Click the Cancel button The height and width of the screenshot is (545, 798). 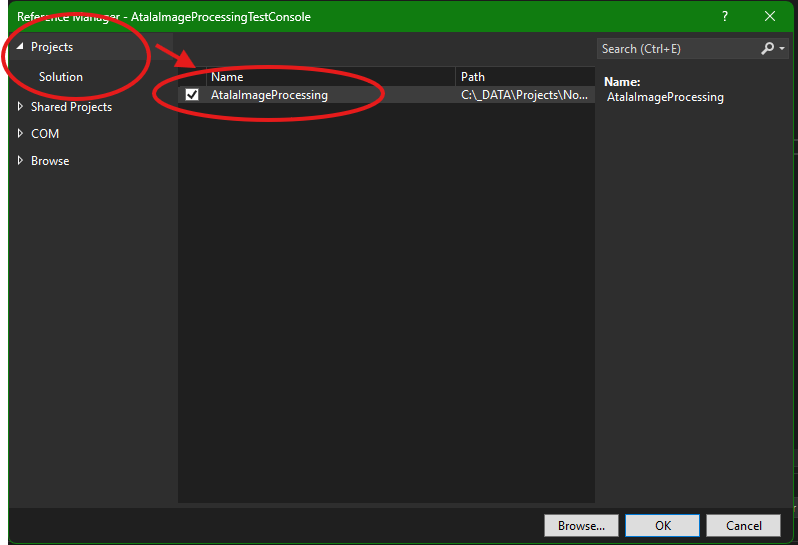point(743,525)
